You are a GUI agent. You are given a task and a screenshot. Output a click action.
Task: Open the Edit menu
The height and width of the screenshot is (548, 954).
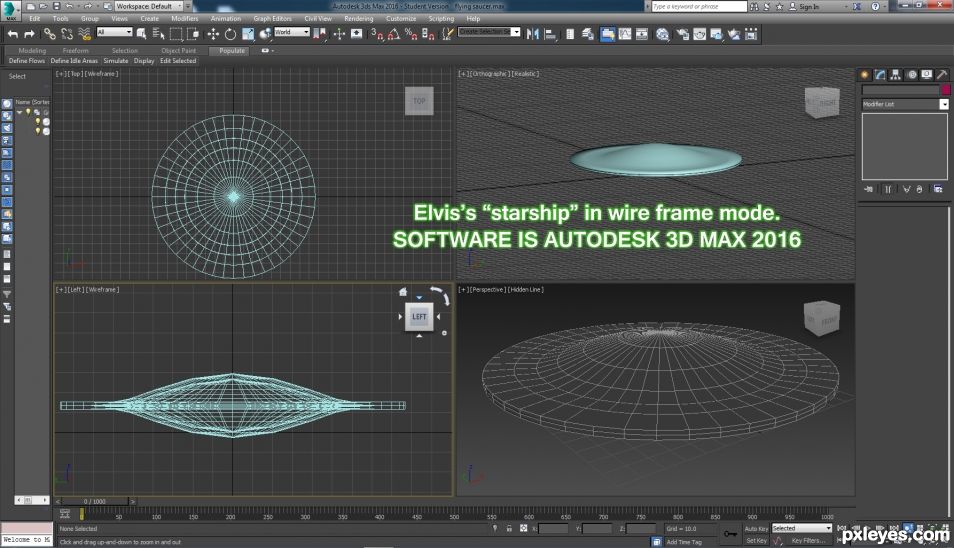coord(35,18)
